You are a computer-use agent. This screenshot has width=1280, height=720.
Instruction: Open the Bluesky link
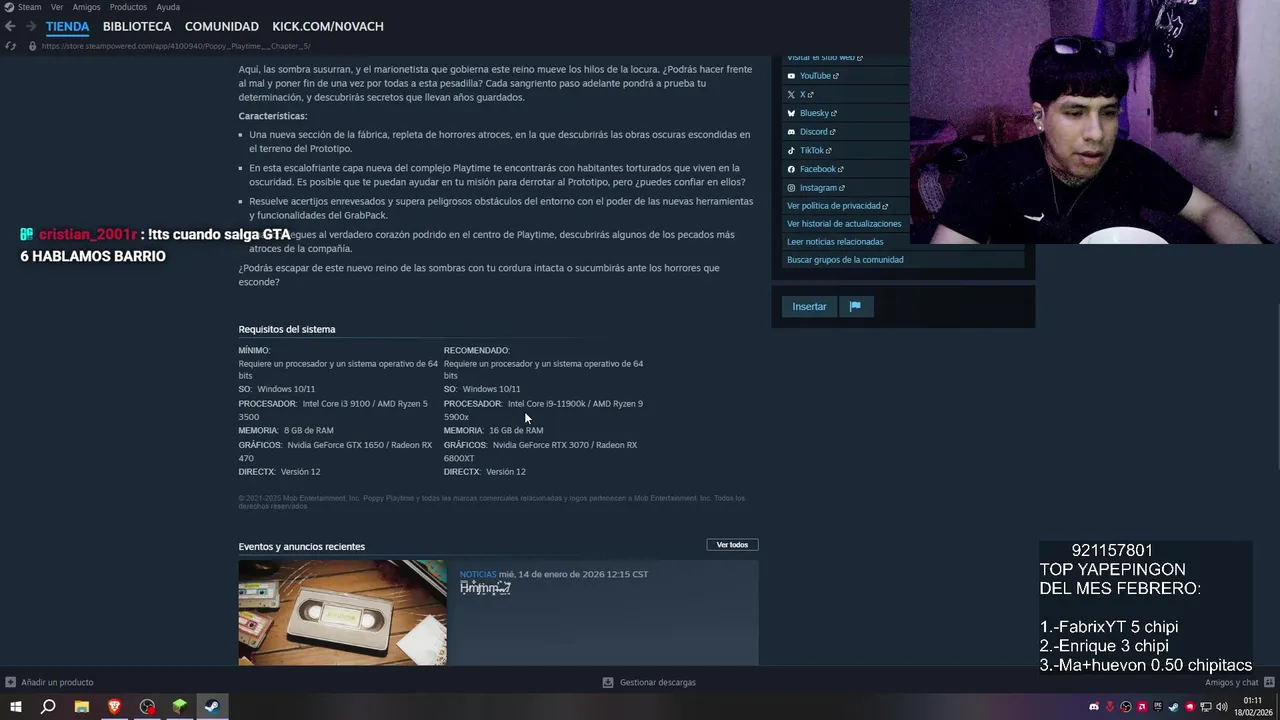tap(814, 113)
